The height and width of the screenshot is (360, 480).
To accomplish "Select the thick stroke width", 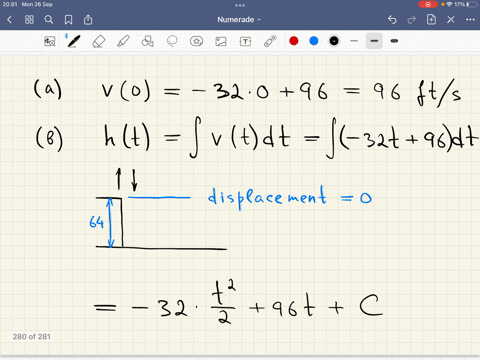I will 394,41.
